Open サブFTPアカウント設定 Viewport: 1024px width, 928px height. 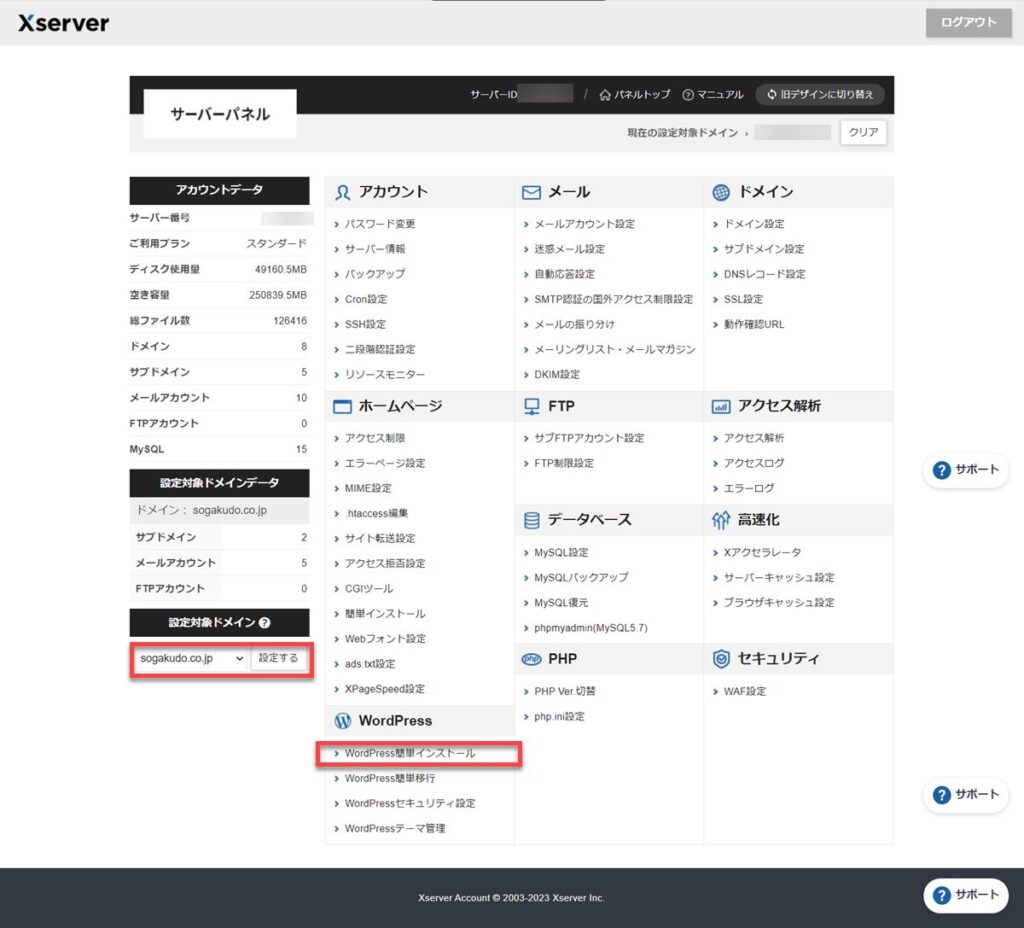point(589,438)
